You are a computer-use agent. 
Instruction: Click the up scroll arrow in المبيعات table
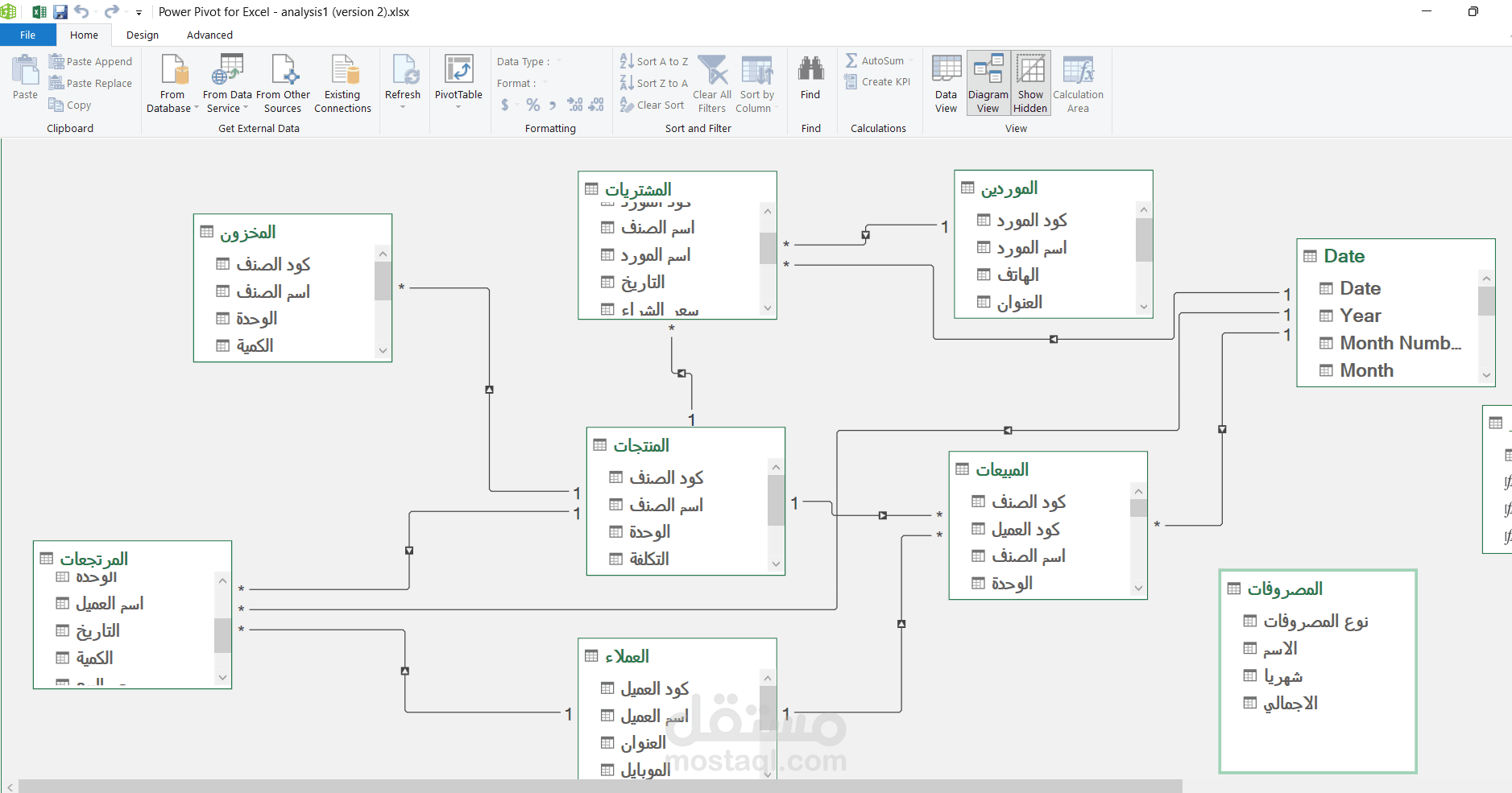tap(1138, 491)
